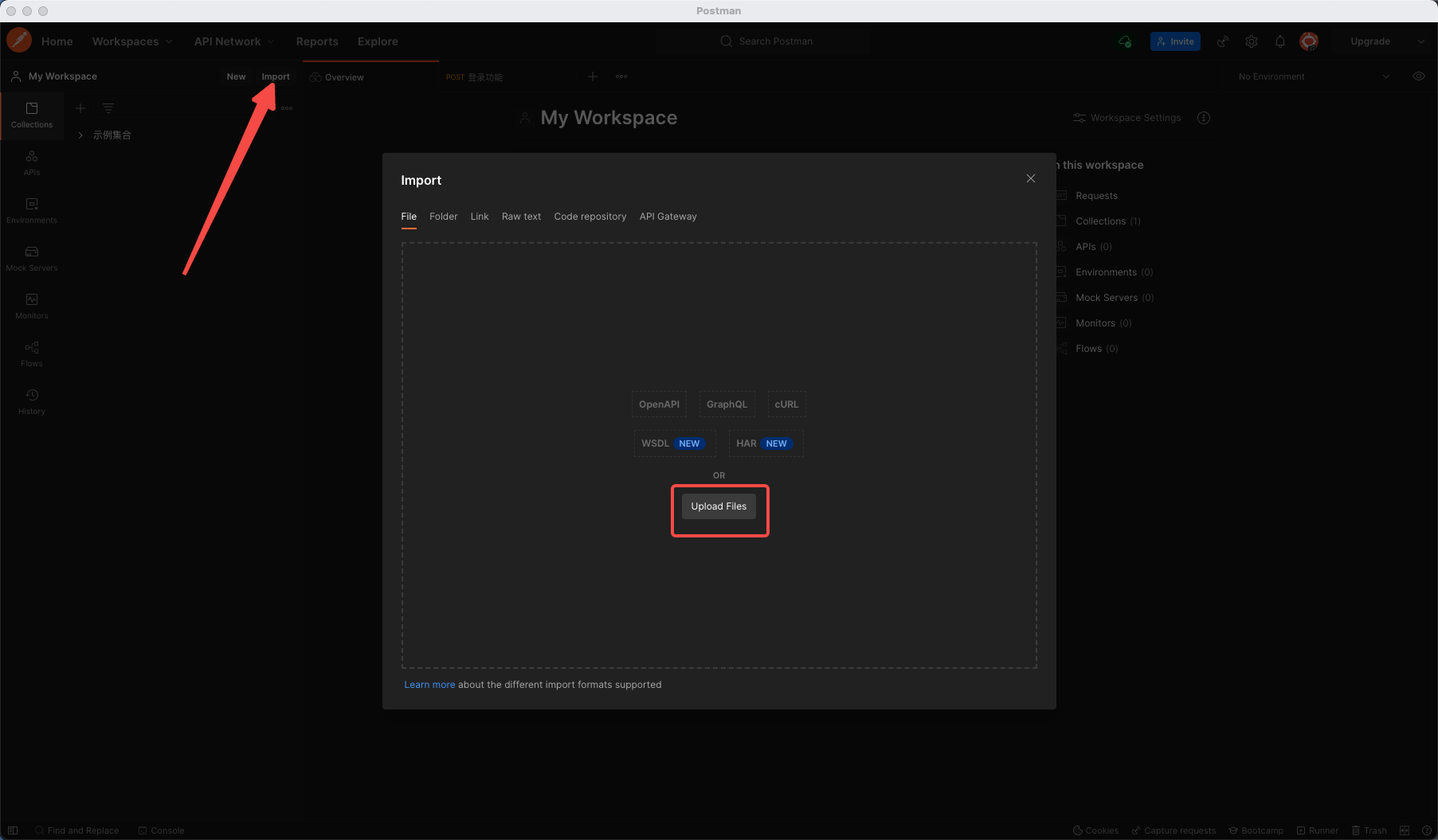Open the tab options ellipsis menu
Screen dimensions: 1438x840
pos(621,76)
